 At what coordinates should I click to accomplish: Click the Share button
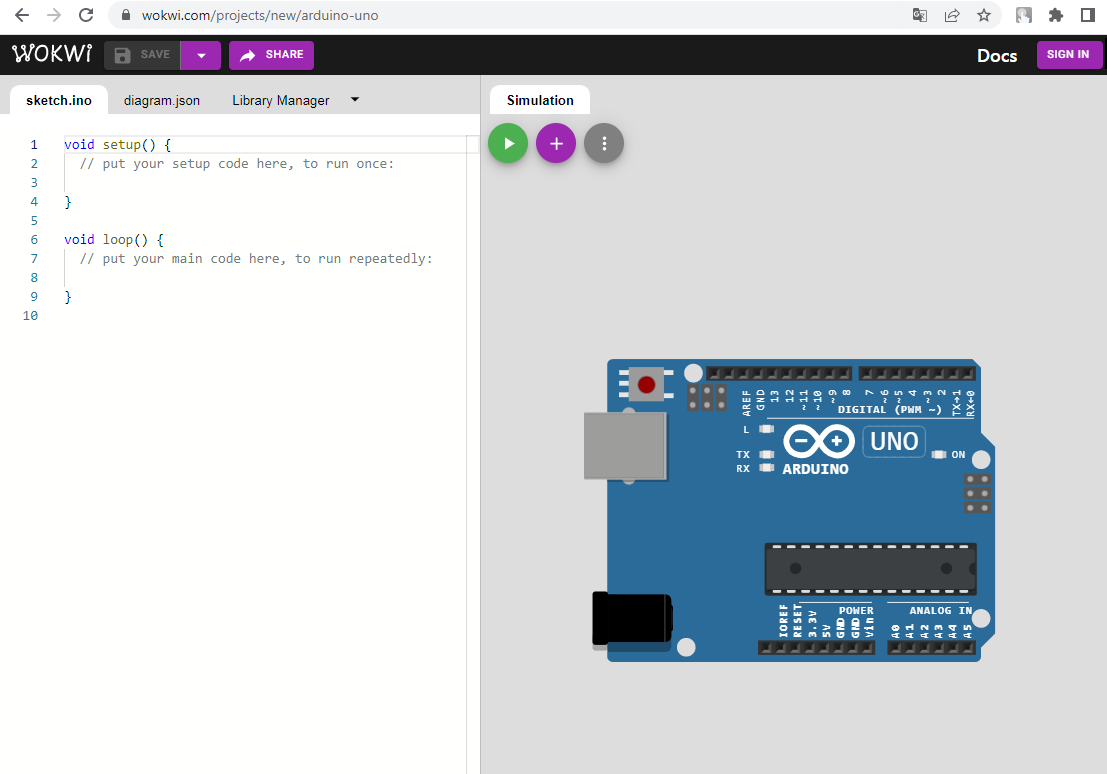[271, 55]
